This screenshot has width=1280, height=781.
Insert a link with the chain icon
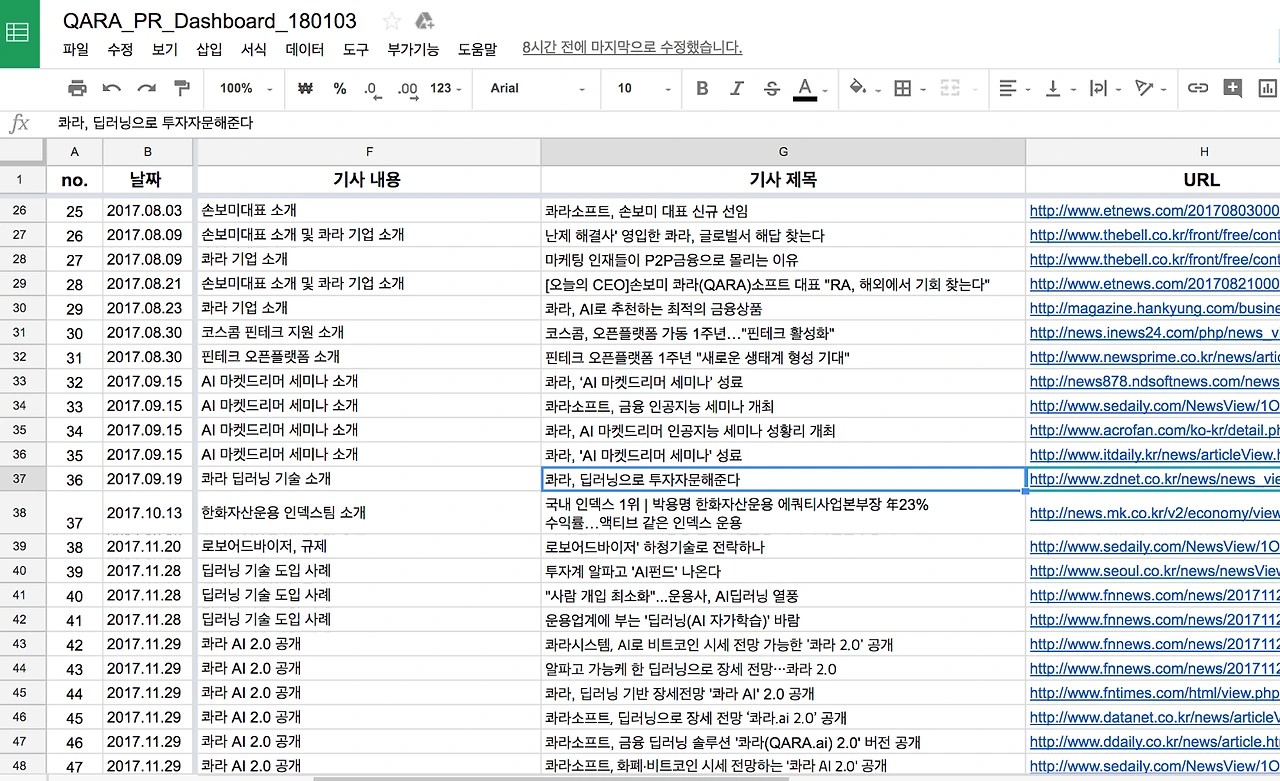click(1197, 88)
